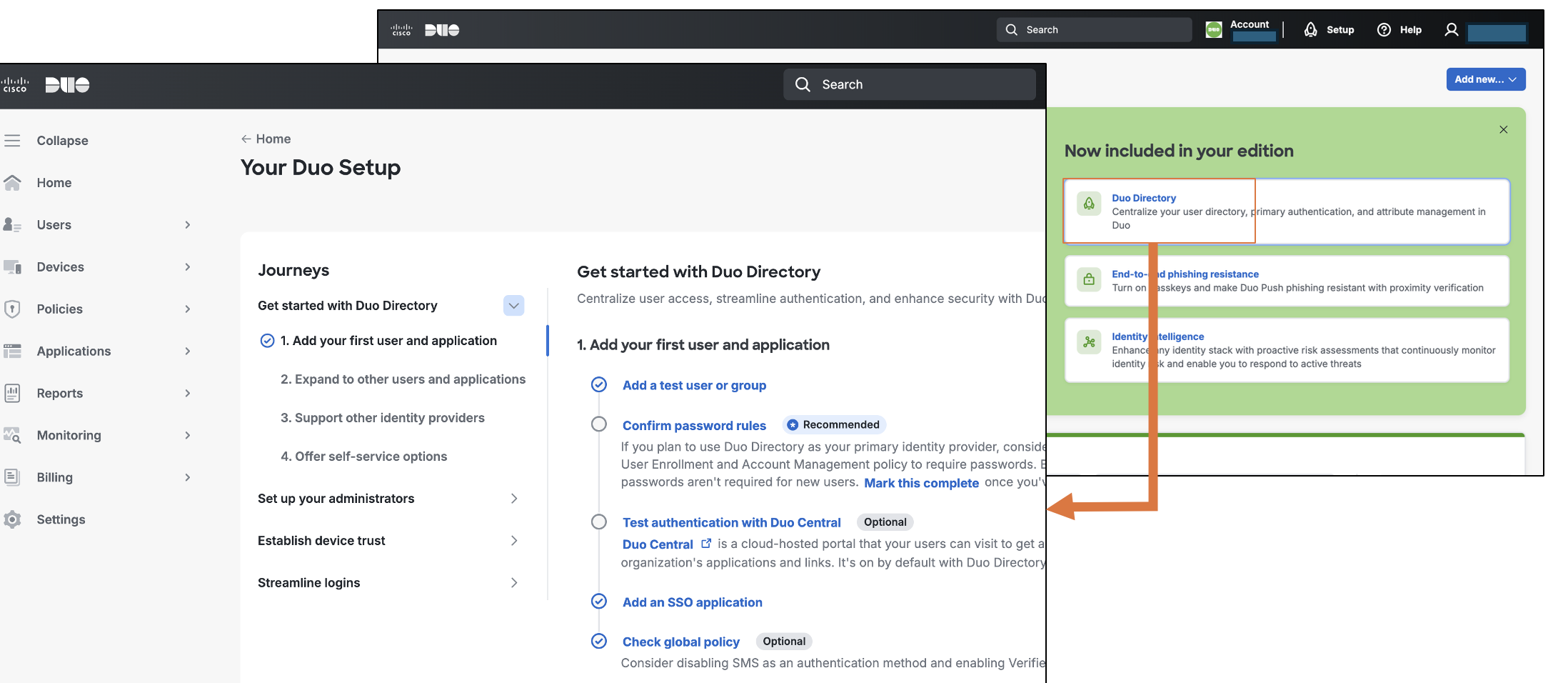Click the Setup rocket icon in top bar

point(1310,29)
